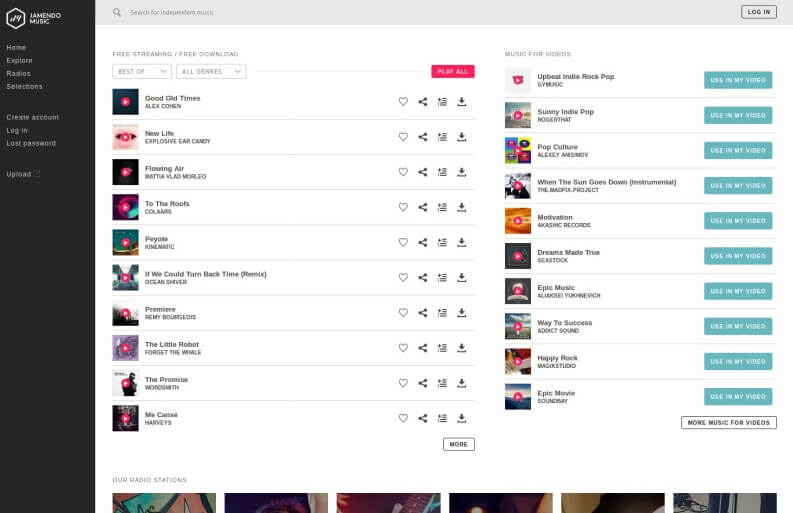Focus the search for independent music field
This screenshot has height=513, width=793.
(x=172, y=12)
